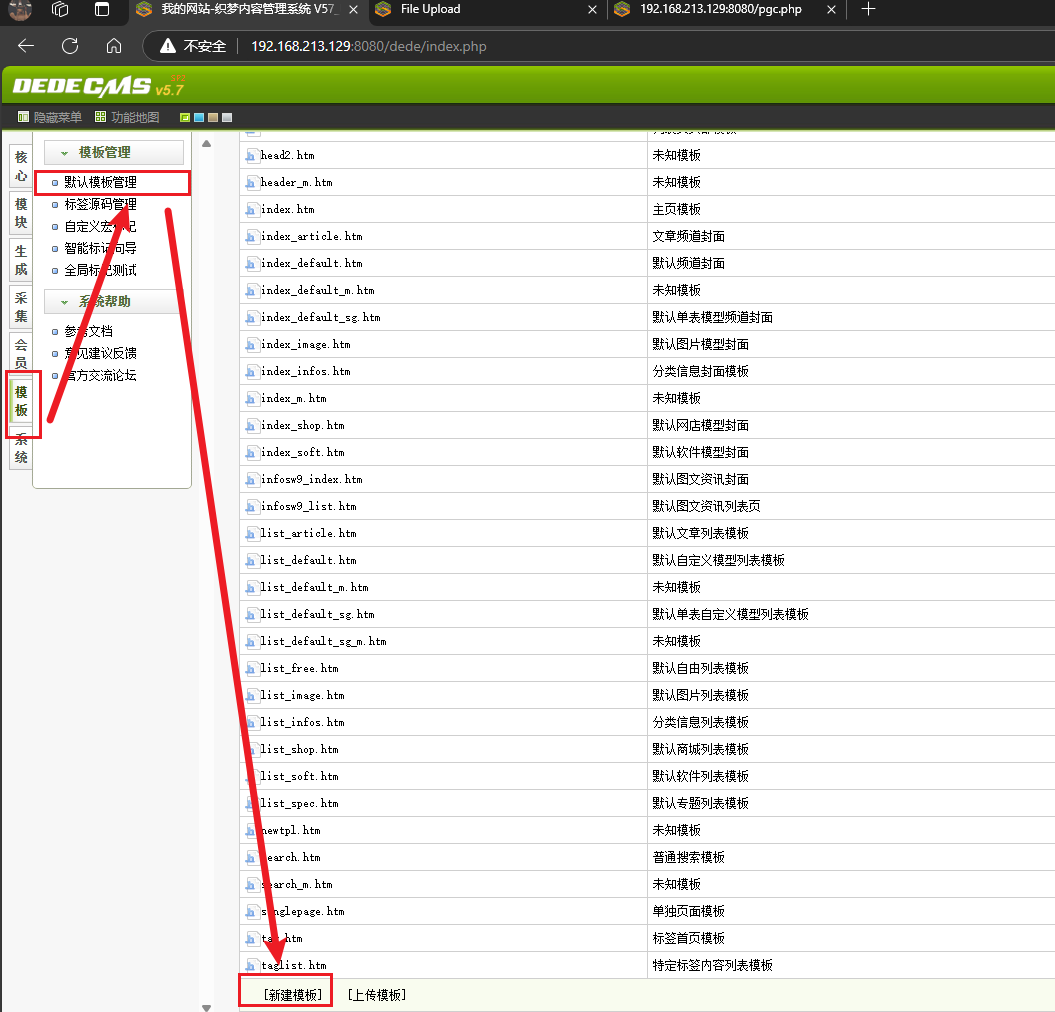Collapse the 模板管理 section header
Viewport: 1055px width, 1012px height.
(113, 153)
